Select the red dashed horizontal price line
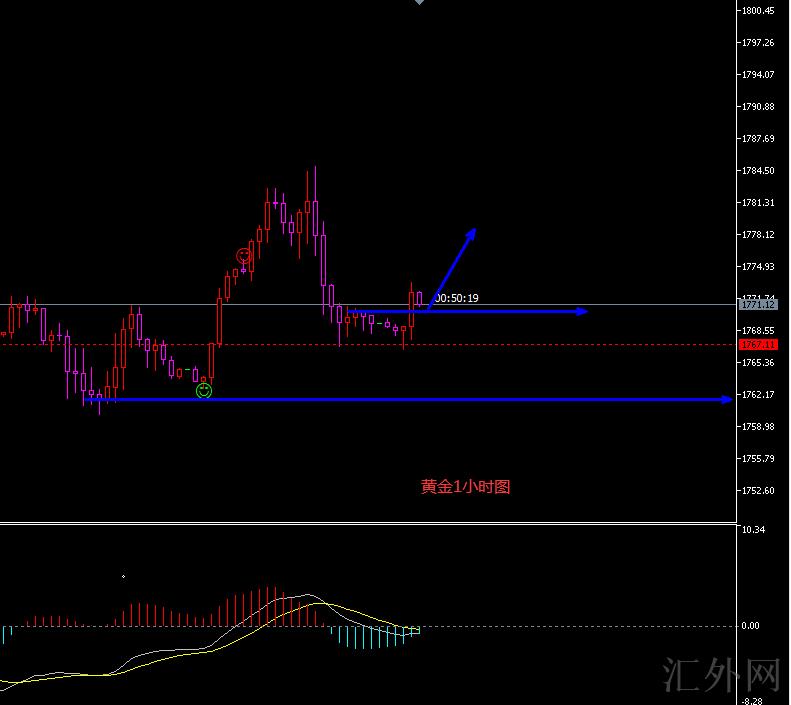This screenshot has width=791, height=705. [x=550, y=344]
